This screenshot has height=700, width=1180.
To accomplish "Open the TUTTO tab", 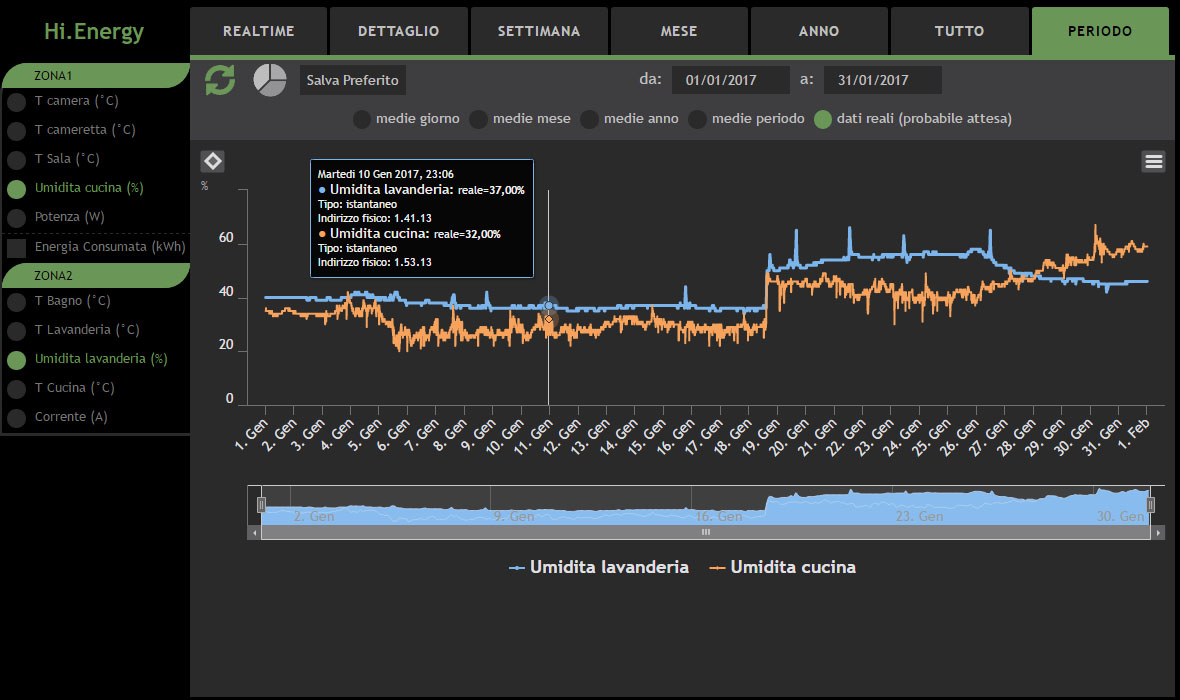I will tap(960, 31).
